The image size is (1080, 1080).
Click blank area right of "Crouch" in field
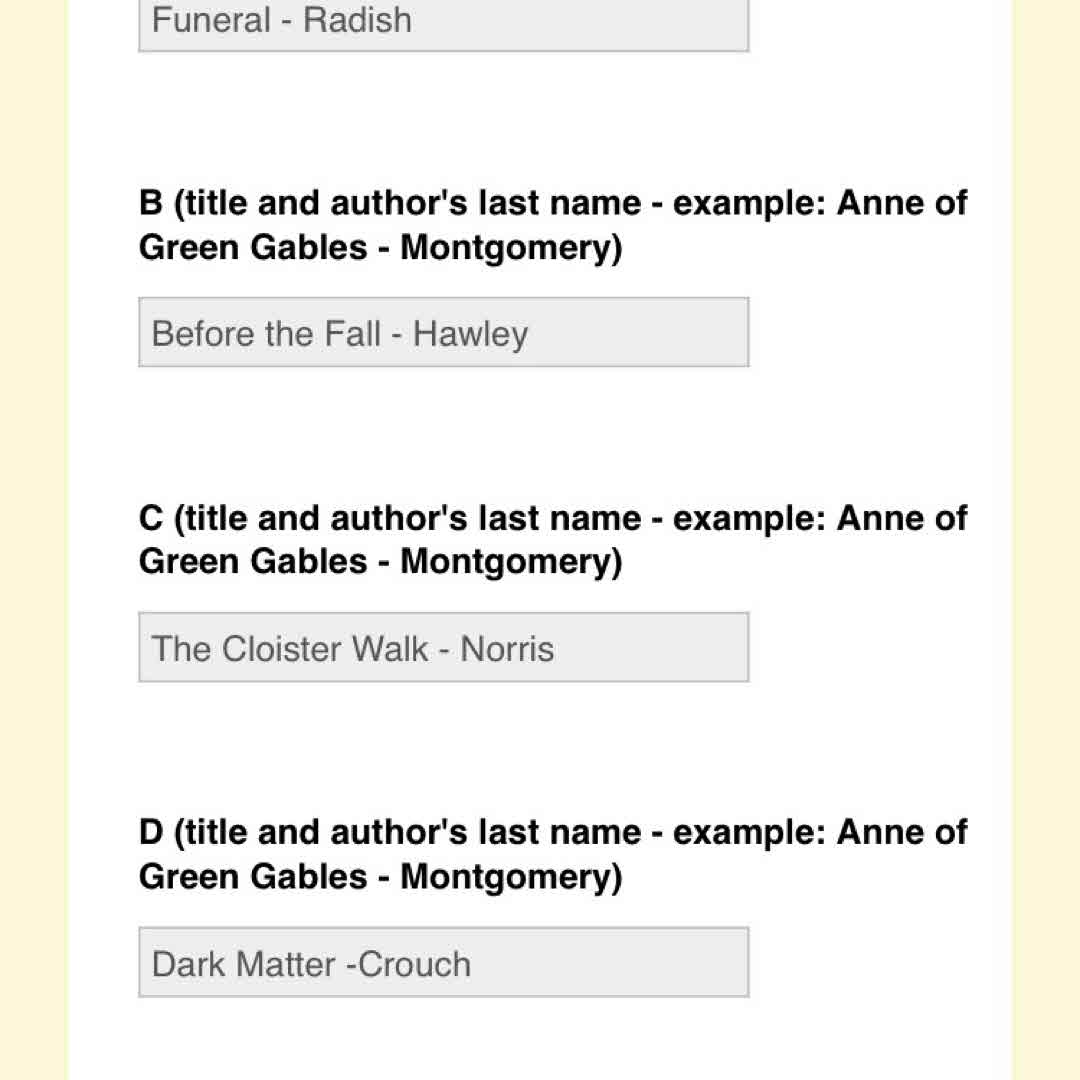pyautogui.click(x=620, y=963)
